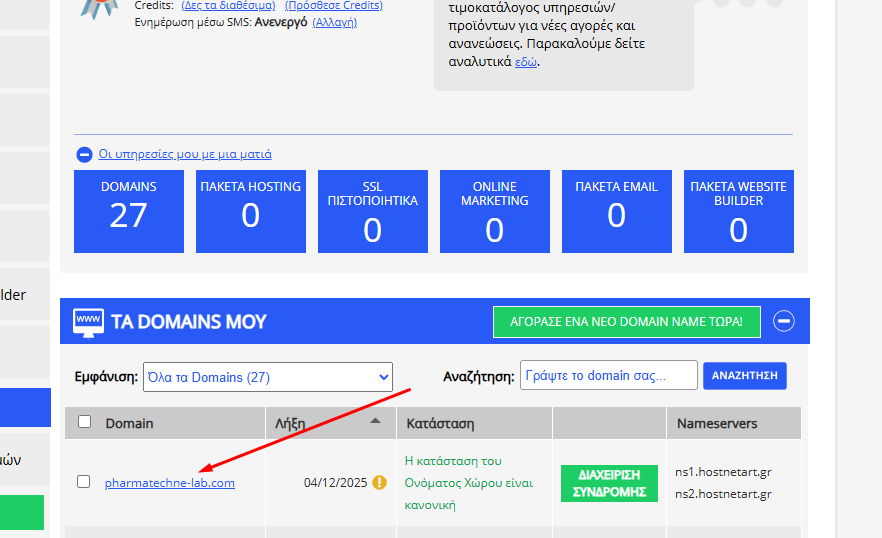882x538 pixels.
Task: Open the Πακέτα Website Builder tile
Action: click(739, 211)
